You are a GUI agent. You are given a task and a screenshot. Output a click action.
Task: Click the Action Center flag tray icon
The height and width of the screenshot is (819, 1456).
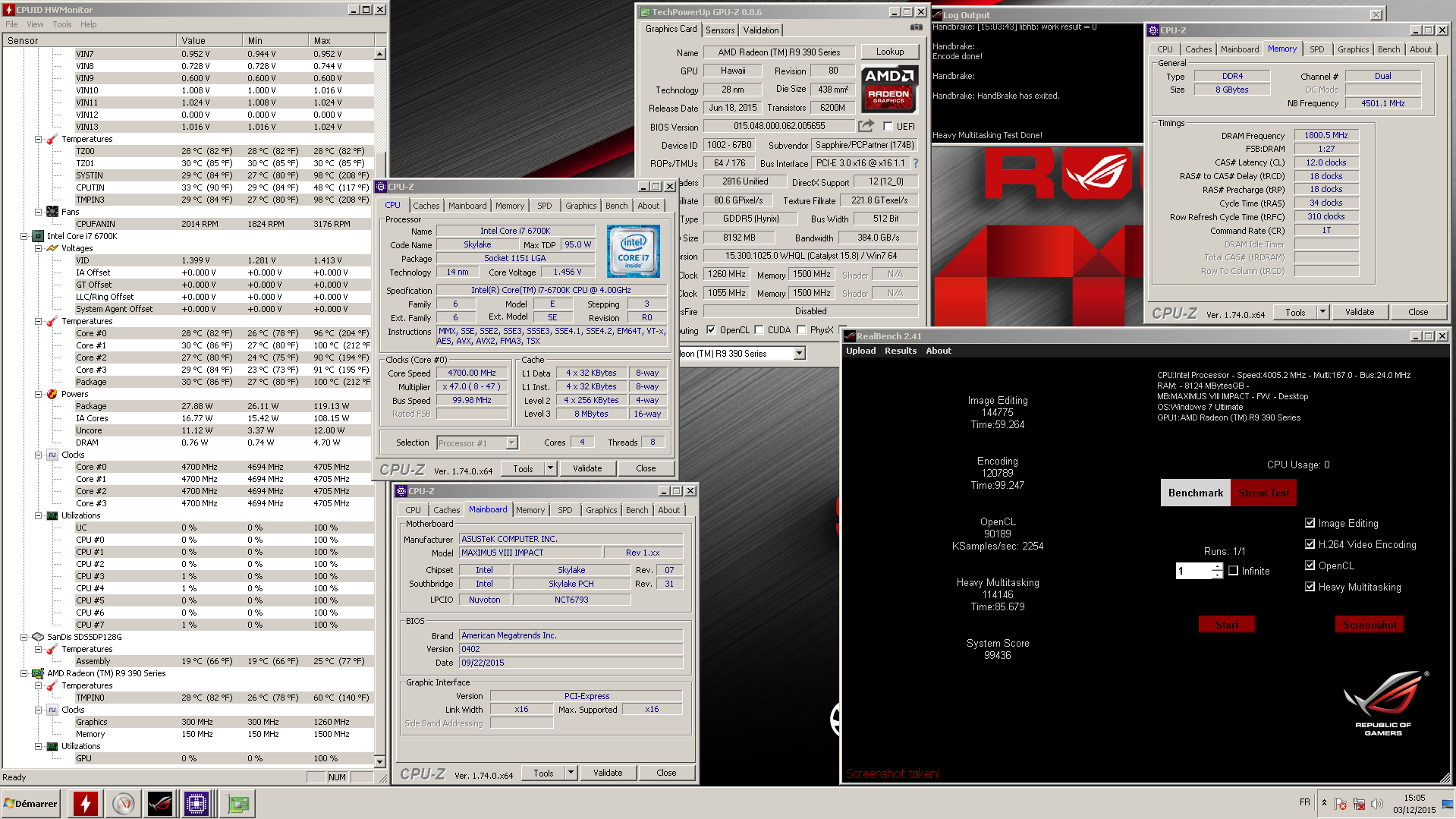1341,804
